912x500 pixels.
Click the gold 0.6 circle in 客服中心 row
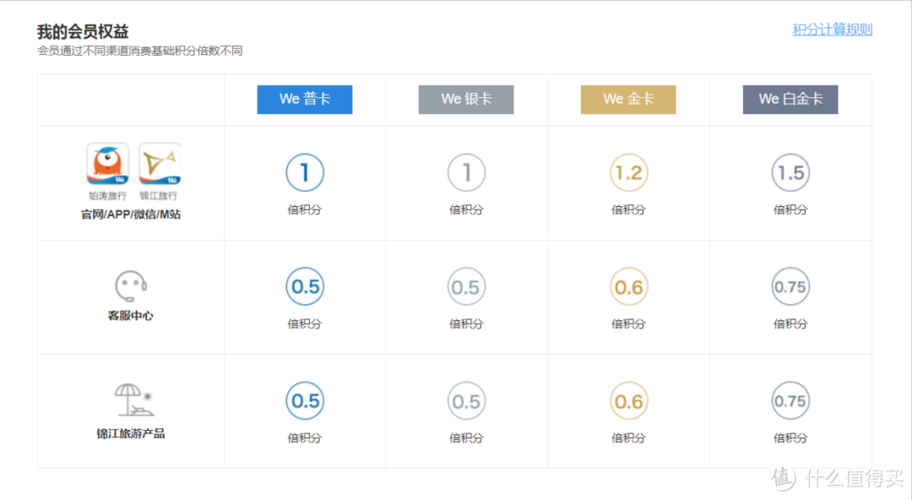[628, 287]
